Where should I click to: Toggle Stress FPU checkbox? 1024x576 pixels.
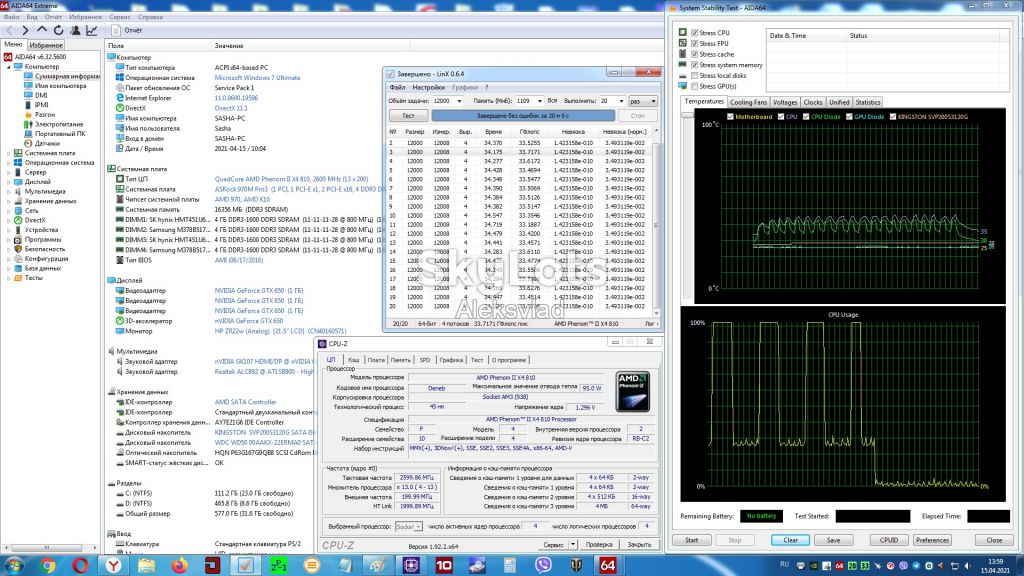click(x=695, y=44)
